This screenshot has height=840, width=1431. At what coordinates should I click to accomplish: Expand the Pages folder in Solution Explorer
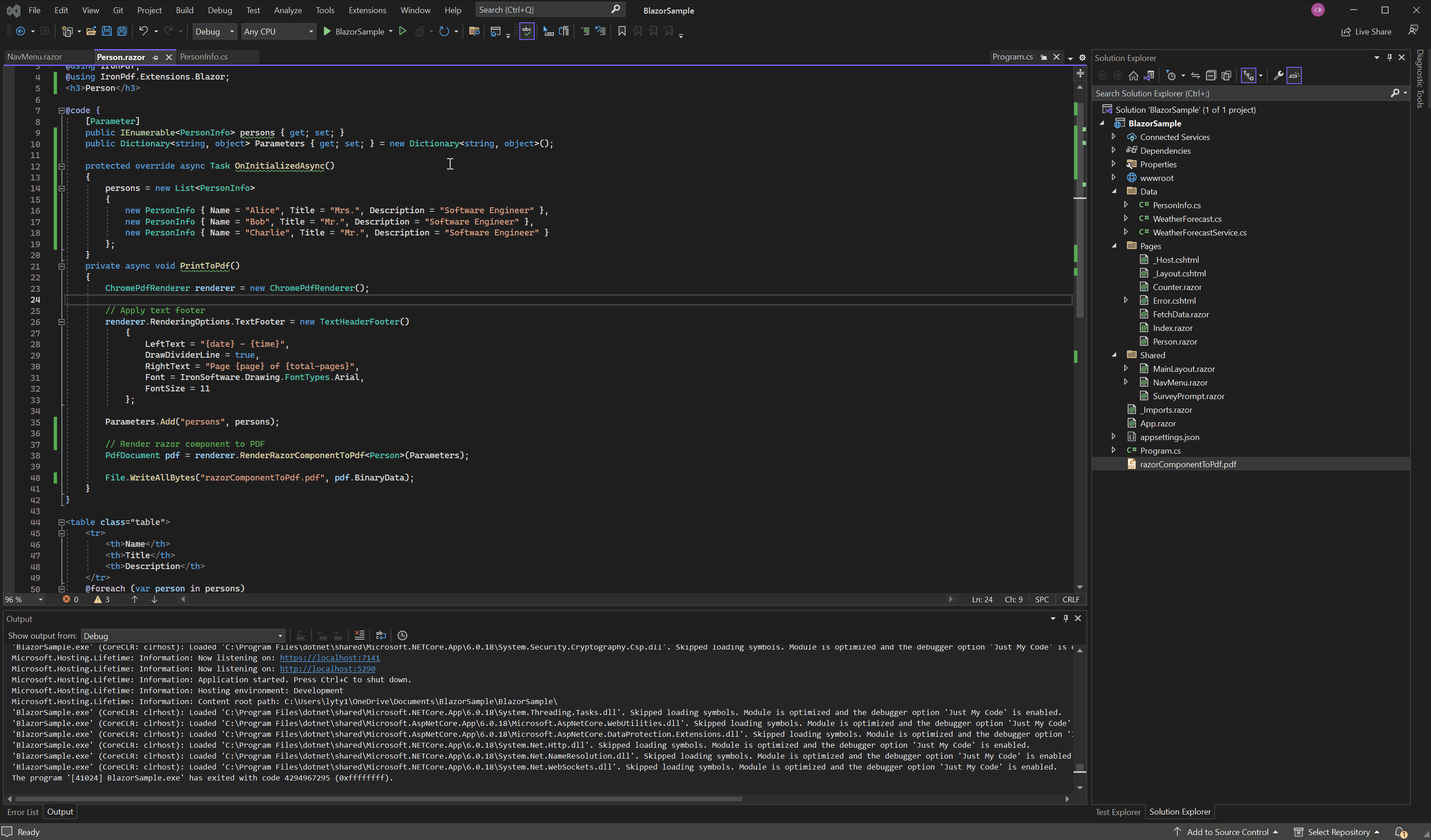tap(1113, 245)
